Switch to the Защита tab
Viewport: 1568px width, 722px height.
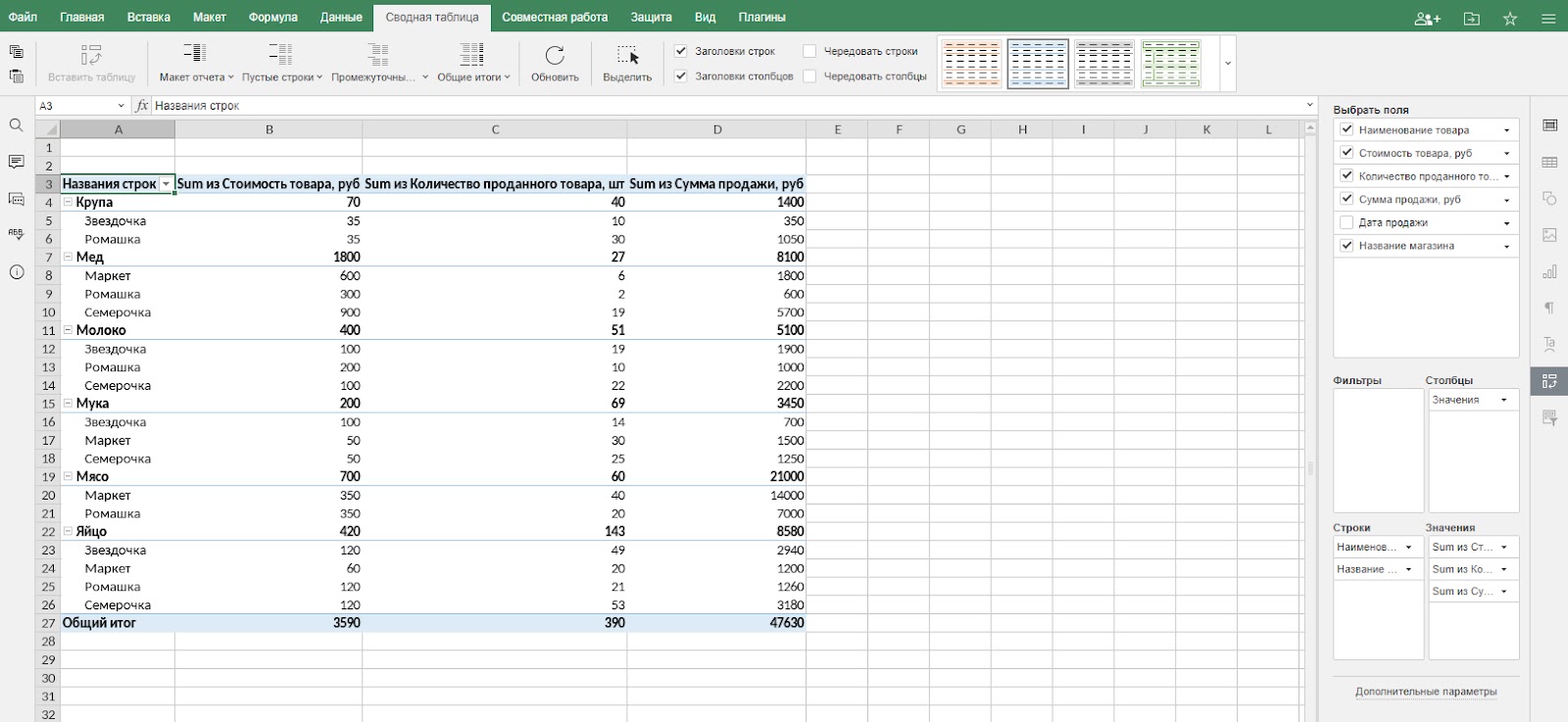pos(652,18)
